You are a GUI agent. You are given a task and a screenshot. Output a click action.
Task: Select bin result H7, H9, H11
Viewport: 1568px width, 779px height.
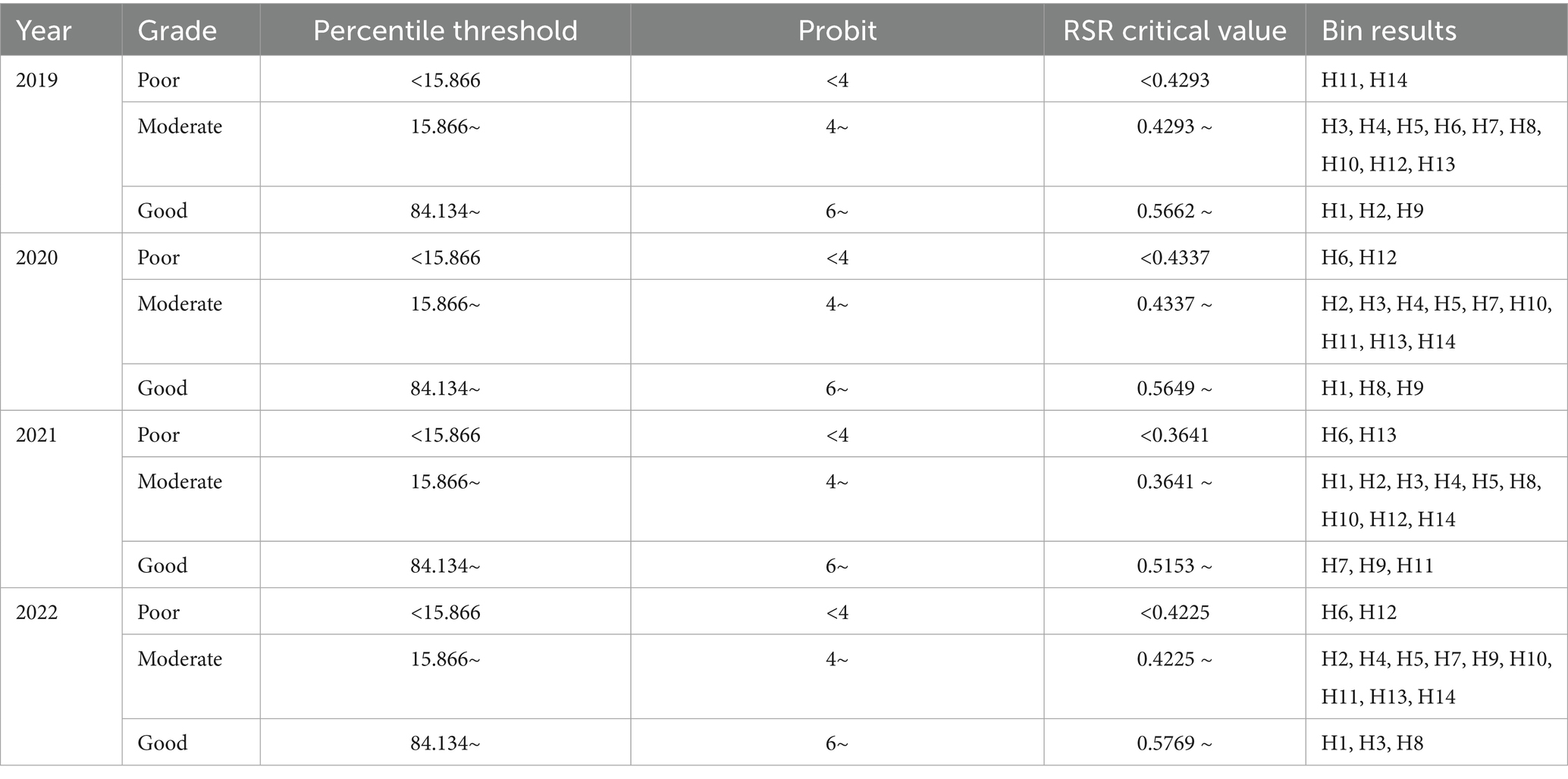[1377, 565]
